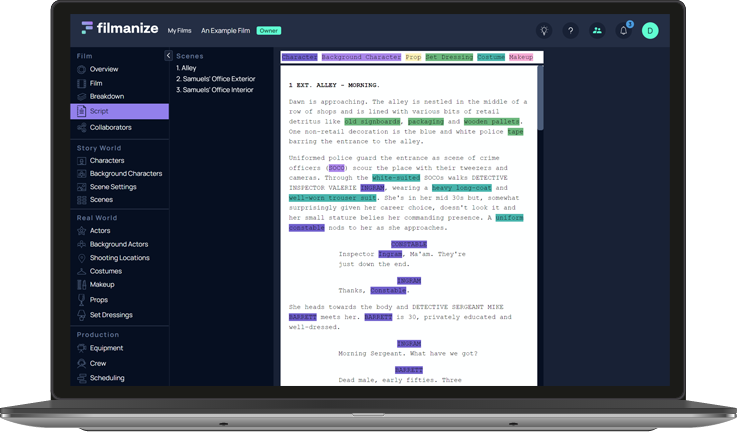The width and height of the screenshot is (737, 432).
Task: Click the lightbulb tips icon
Action: point(544,31)
